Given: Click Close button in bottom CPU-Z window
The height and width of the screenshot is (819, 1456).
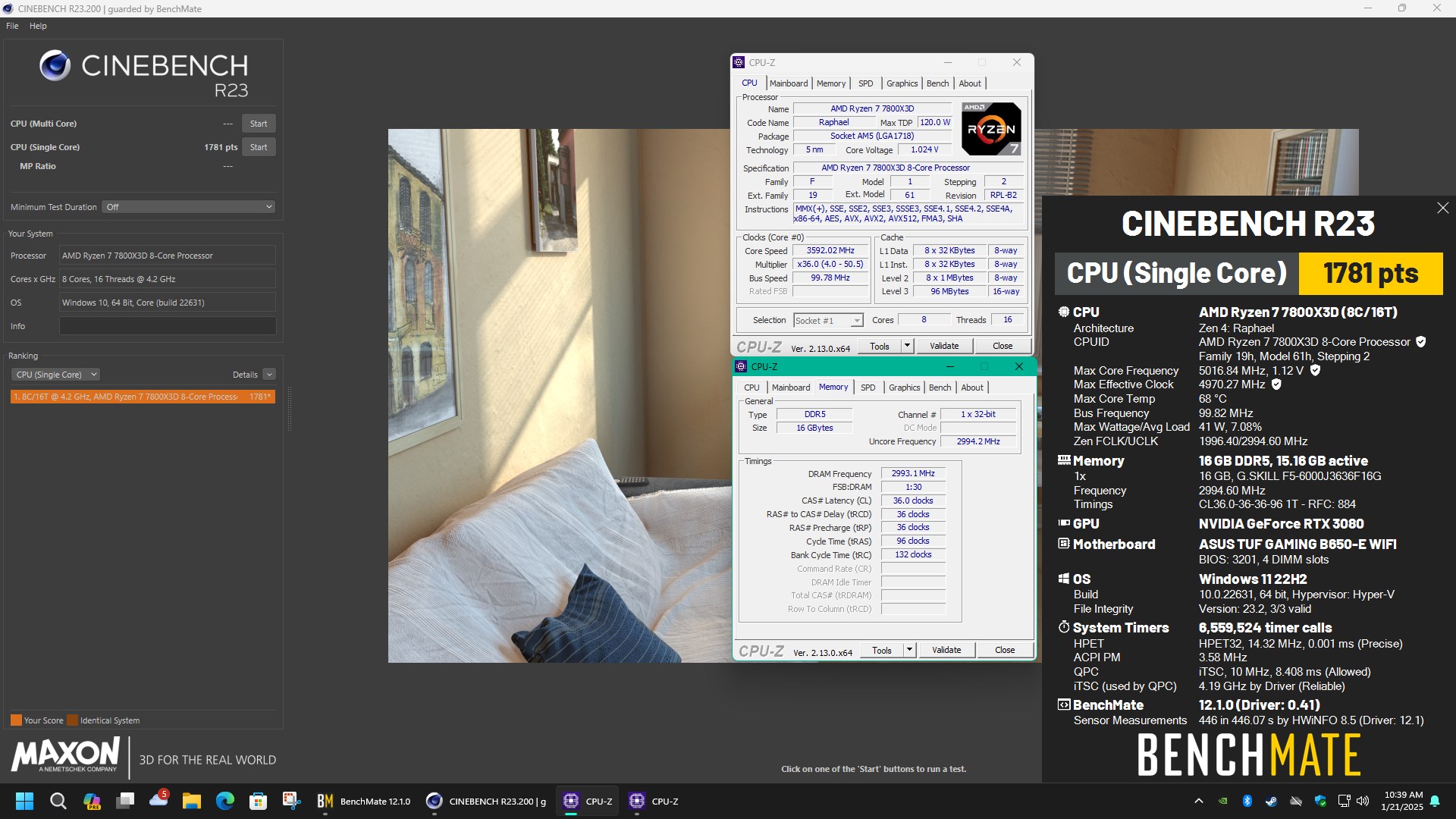Looking at the screenshot, I should coord(1005,650).
